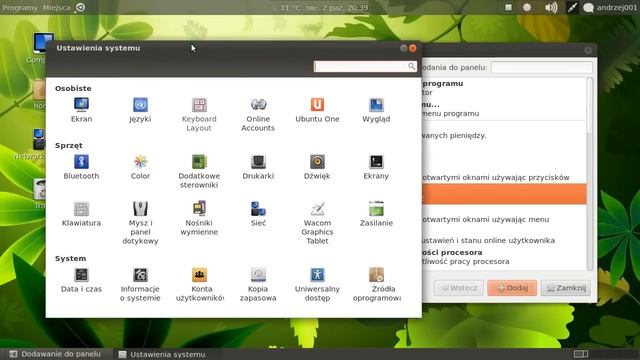The image size is (640, 360).
Task: Open Kopia zapasowa backup settings
Action: tap(258, 284)
